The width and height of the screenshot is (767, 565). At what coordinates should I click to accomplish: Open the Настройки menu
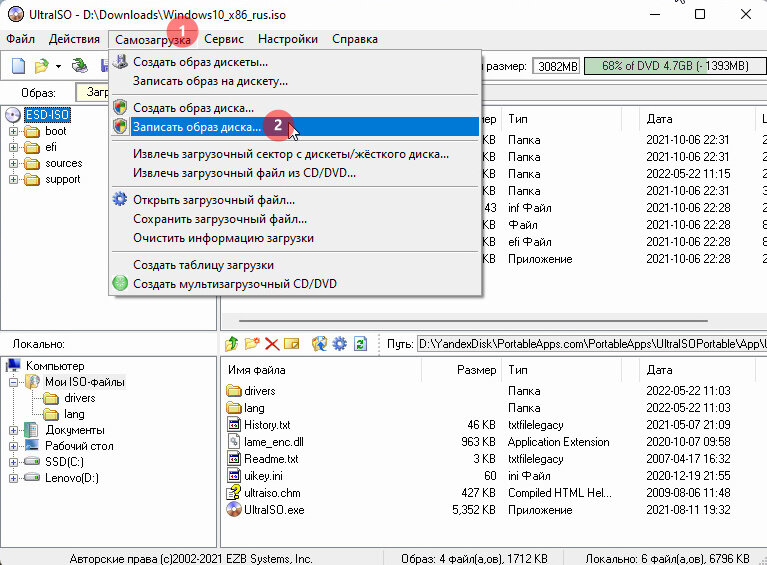point(288,39)
